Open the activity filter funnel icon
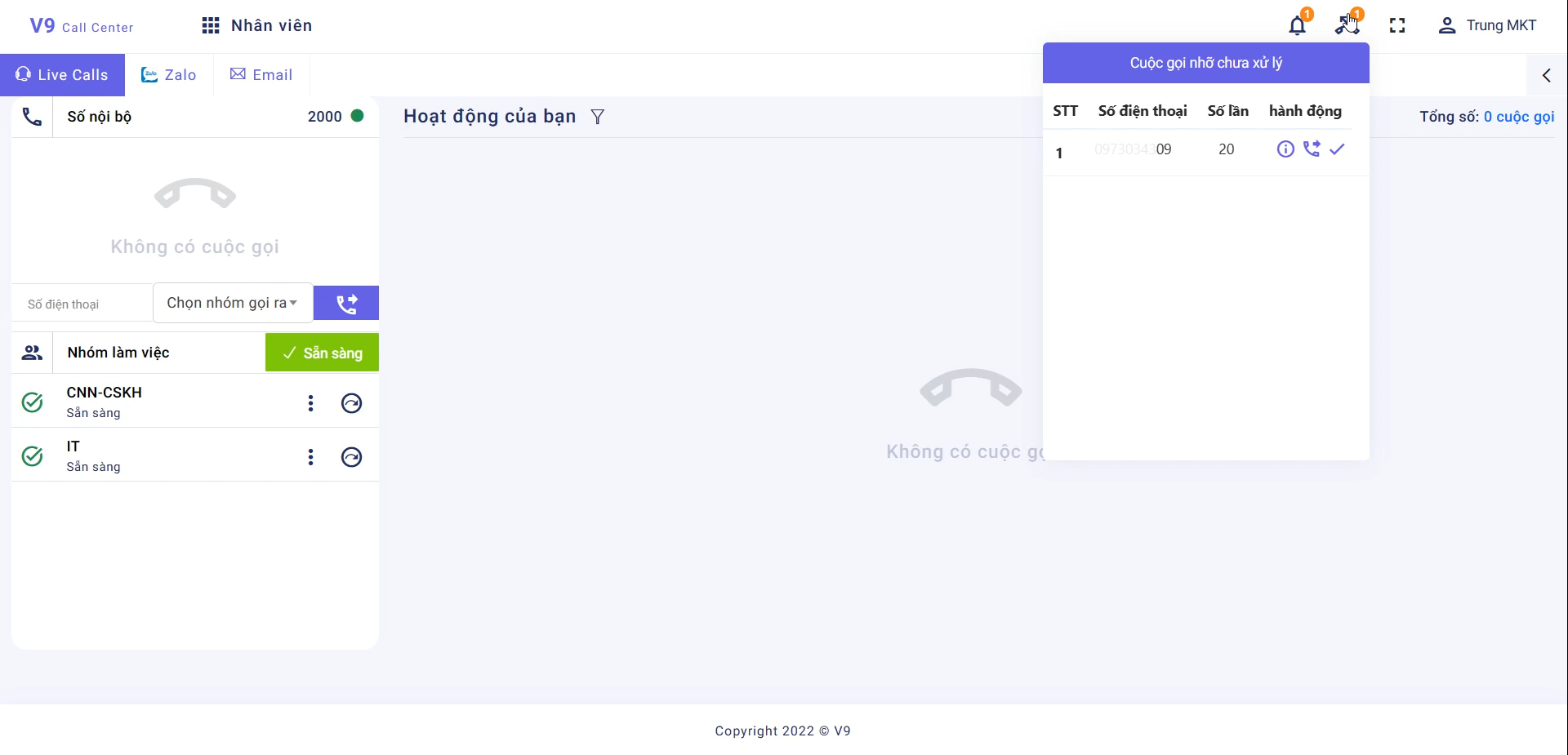 [x=598, y=117]
